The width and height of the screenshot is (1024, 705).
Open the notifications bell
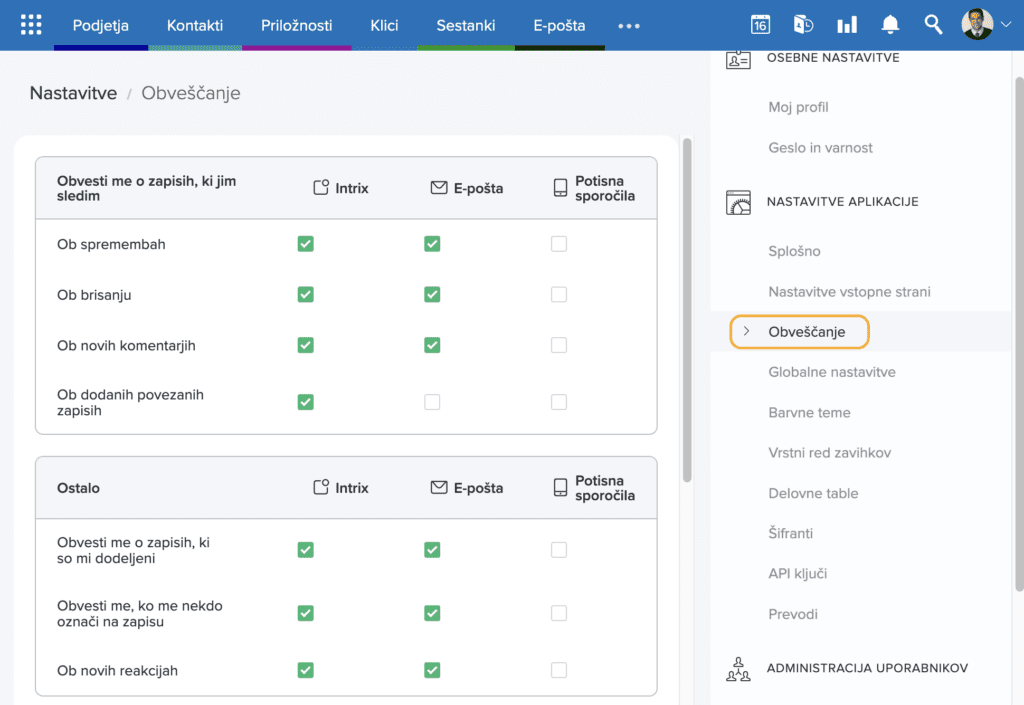click(x=890, y=25)
